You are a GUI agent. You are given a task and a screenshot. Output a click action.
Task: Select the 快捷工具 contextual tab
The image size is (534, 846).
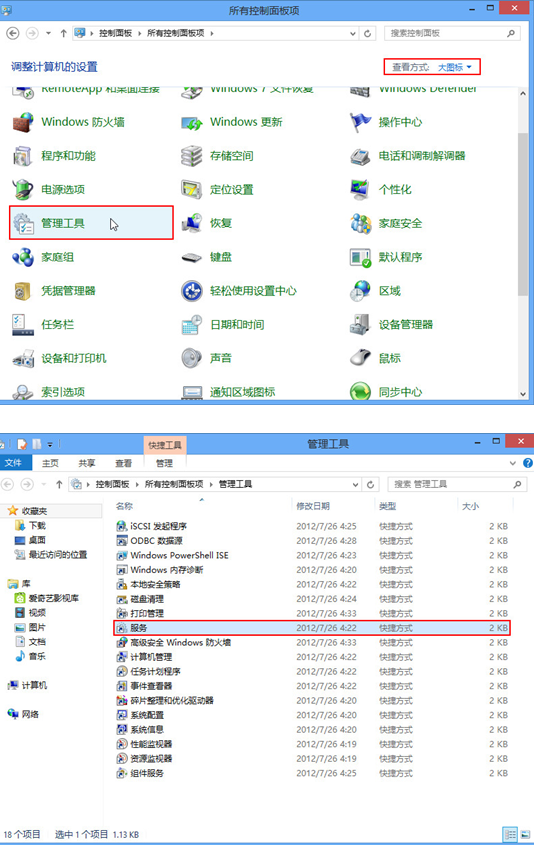coord(165,445)
